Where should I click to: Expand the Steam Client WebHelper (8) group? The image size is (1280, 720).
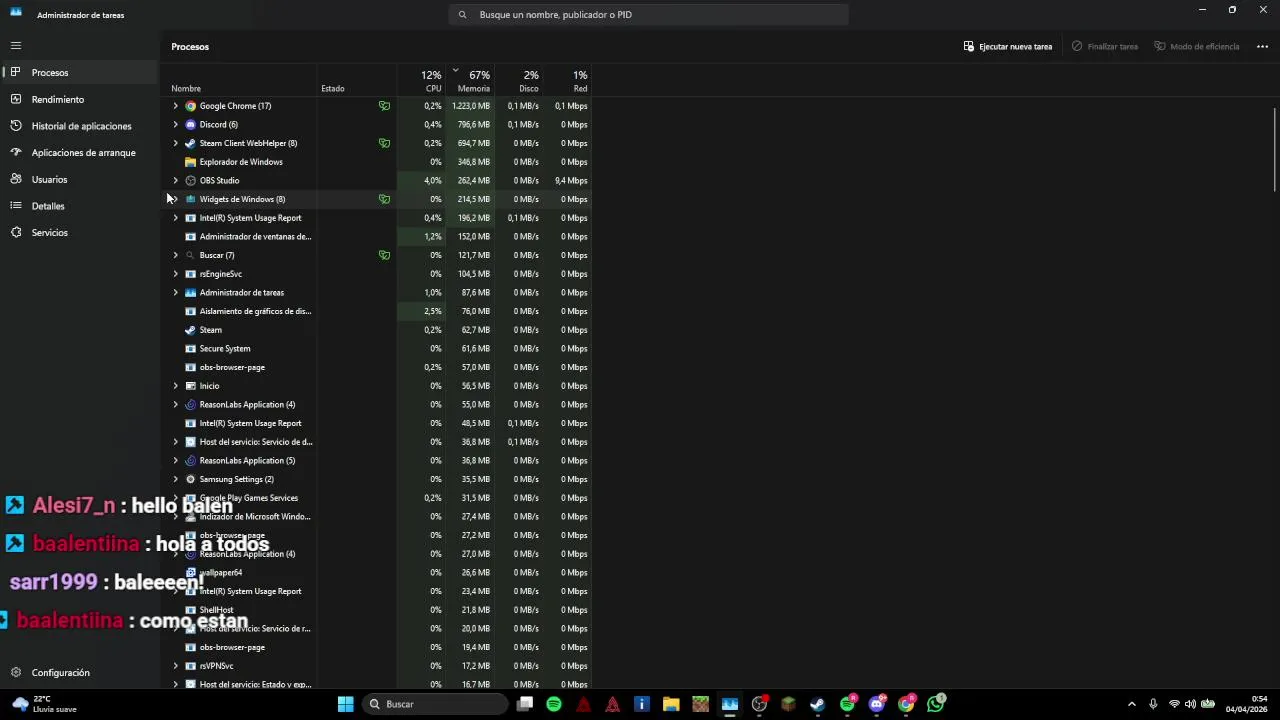coord(176,143)
